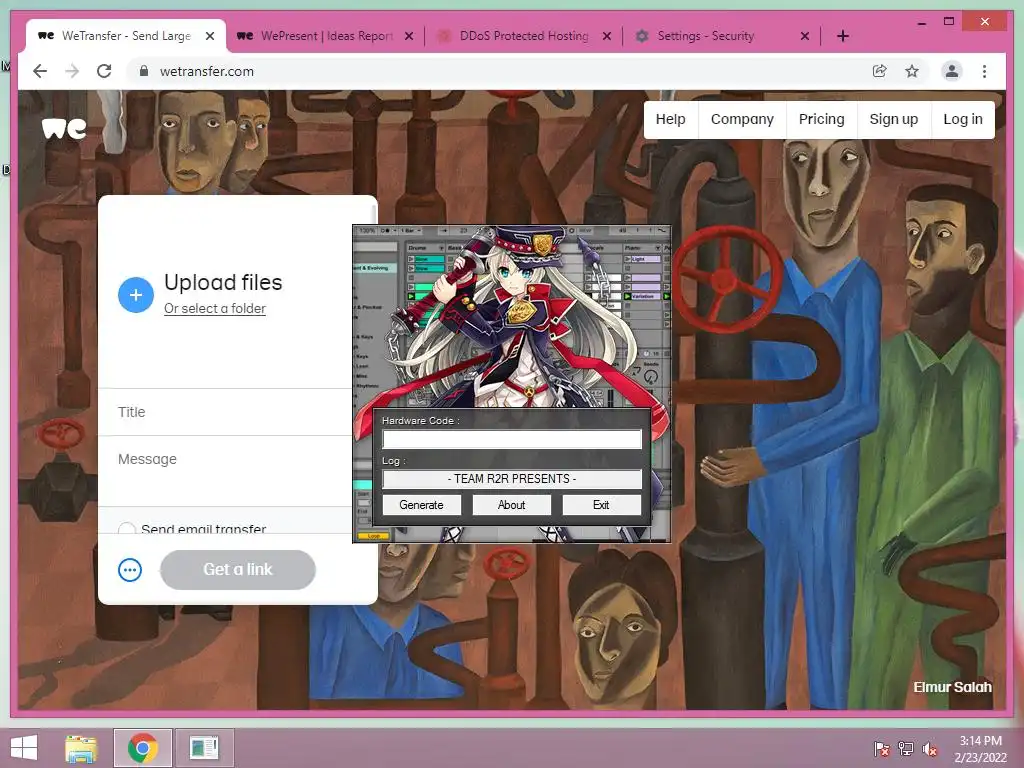Open File Explorer from the taskbar
1024x768 pixels.
[x=81, y=748]
